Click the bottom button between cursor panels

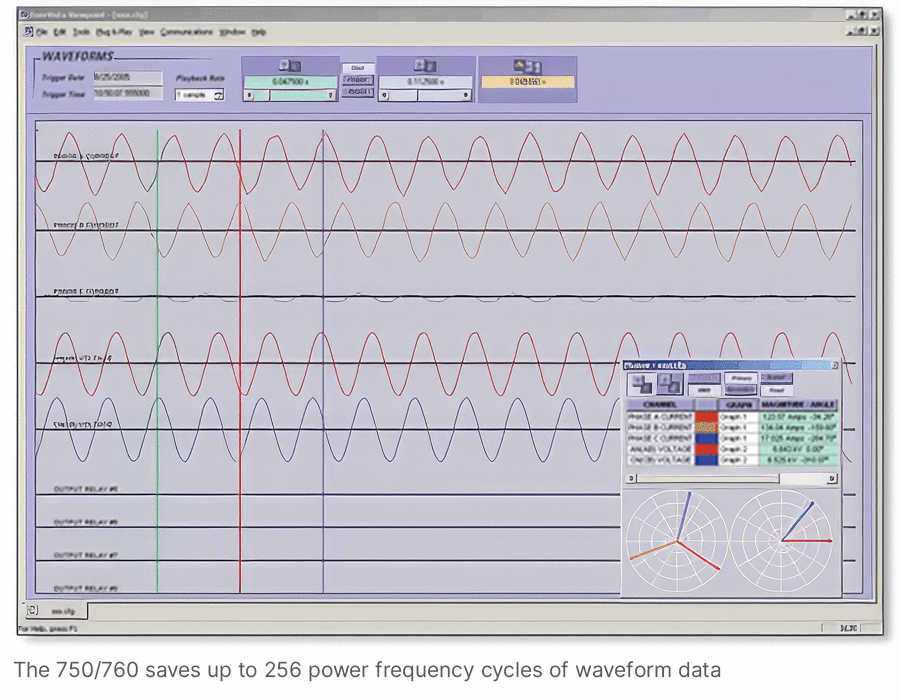pyautogui.click(x=358, y=92)
